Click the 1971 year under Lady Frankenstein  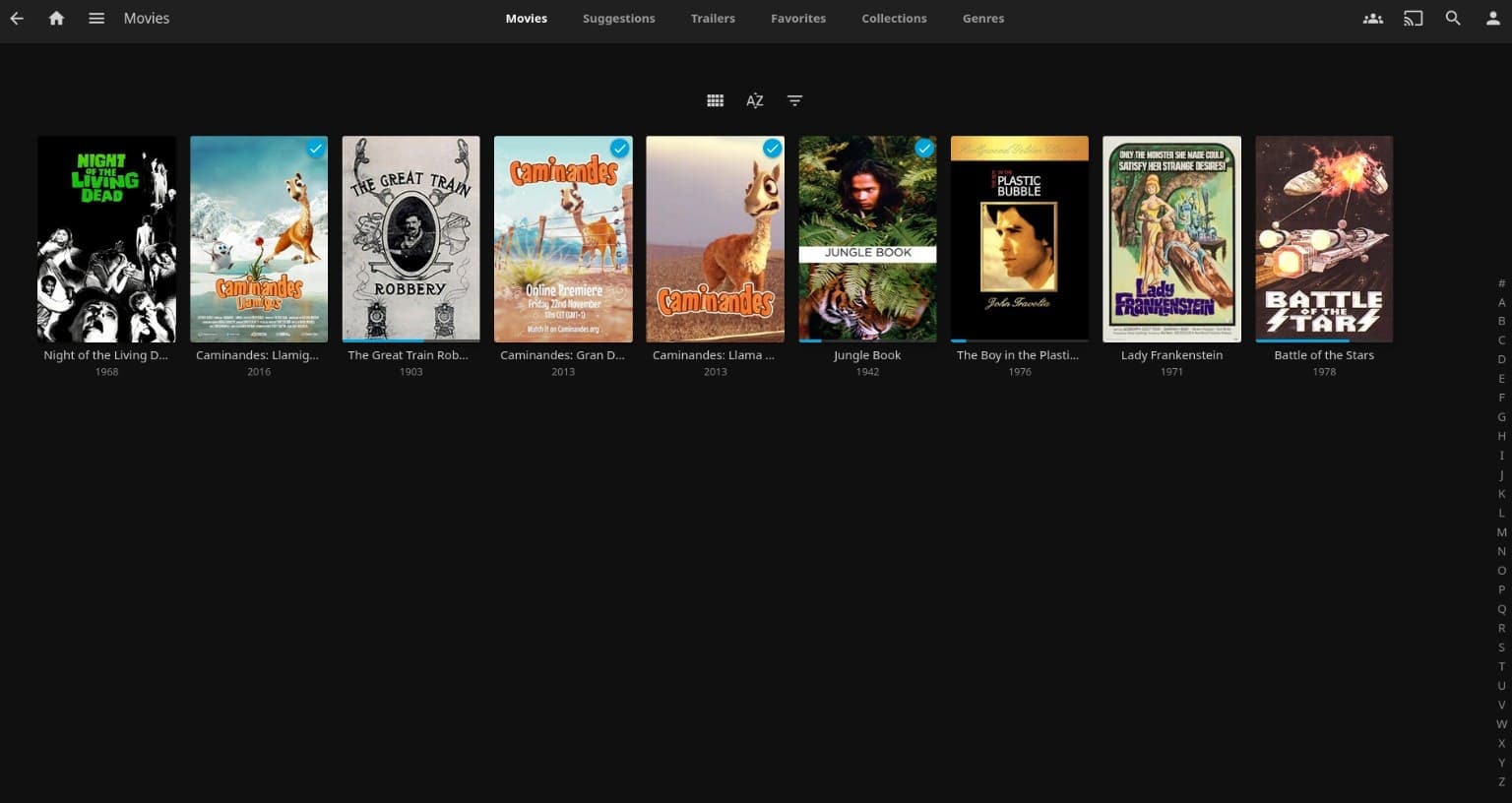tap(1171, 372)
